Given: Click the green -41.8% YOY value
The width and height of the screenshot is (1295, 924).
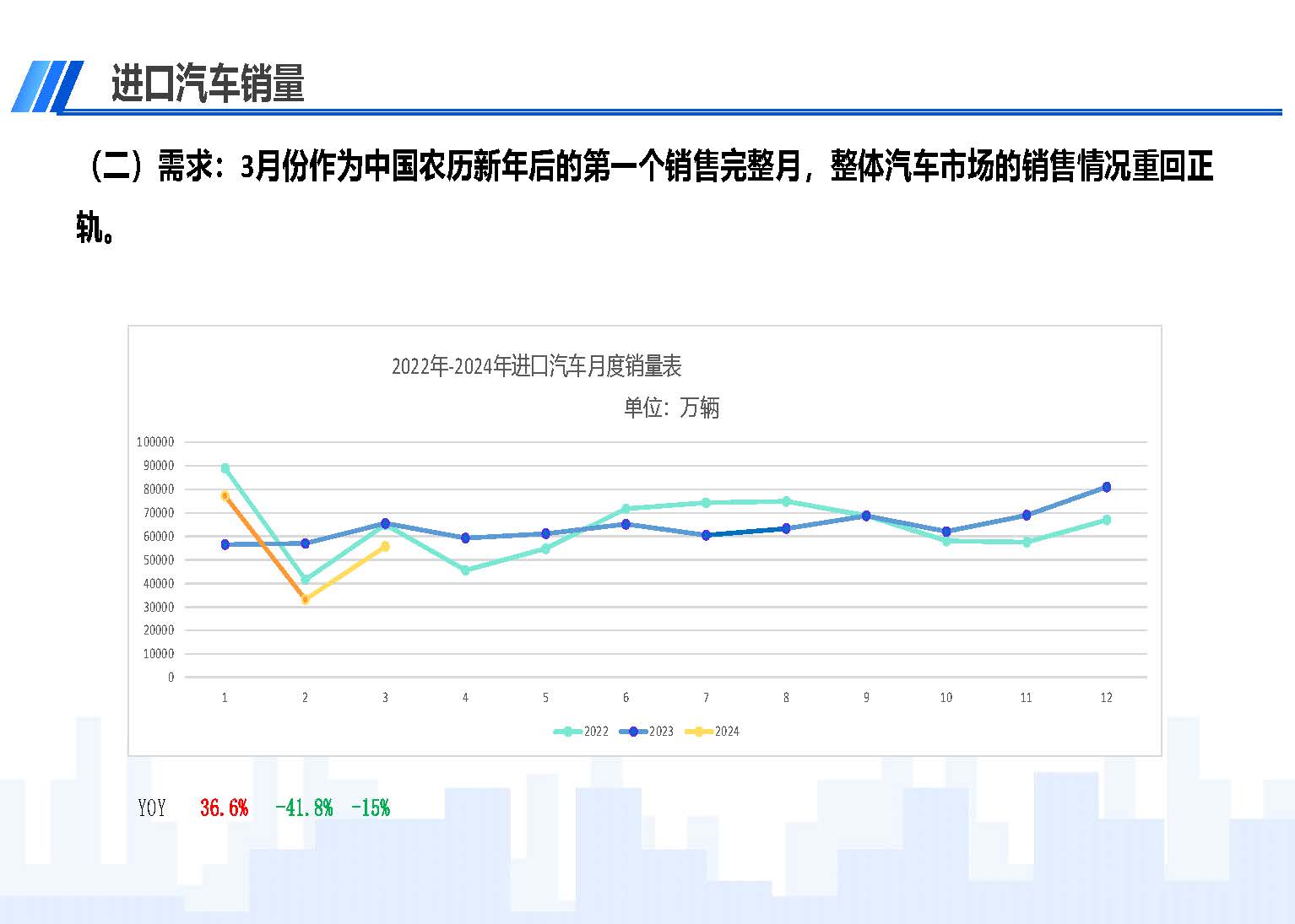Looking at the screenshot, I should click(305, 808).
